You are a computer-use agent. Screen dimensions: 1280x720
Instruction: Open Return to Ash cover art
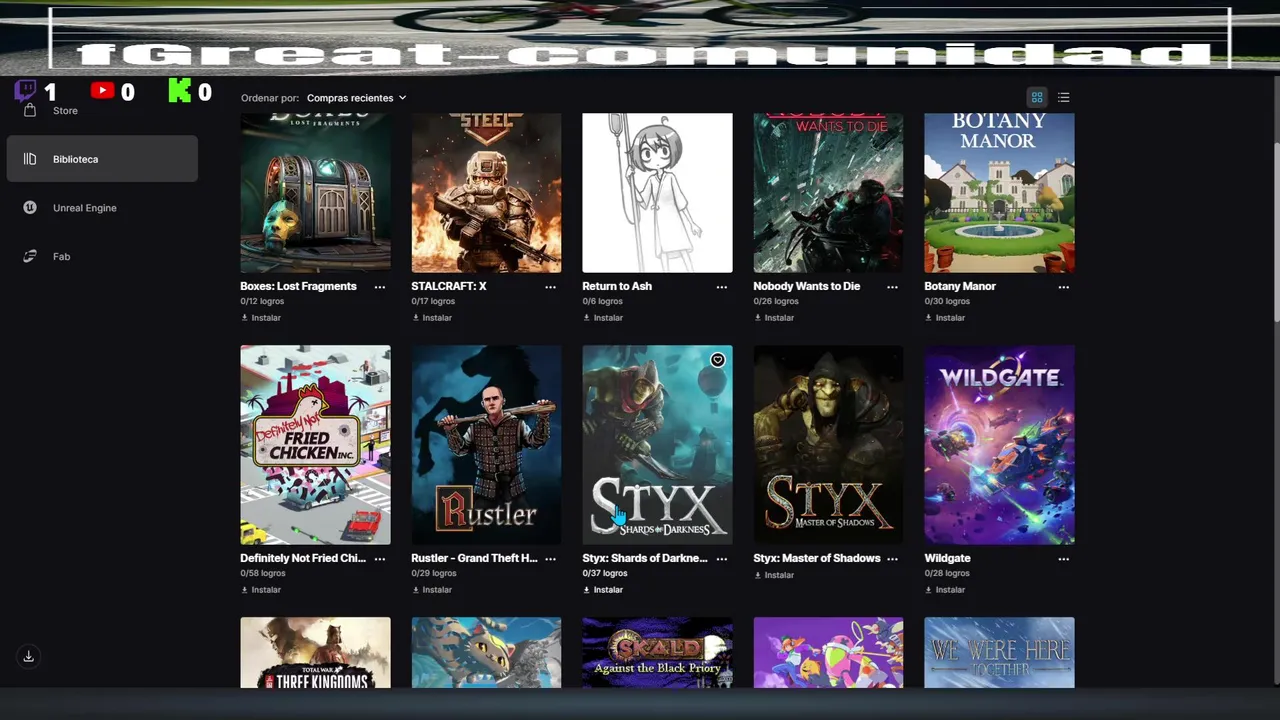click(657, 193)
